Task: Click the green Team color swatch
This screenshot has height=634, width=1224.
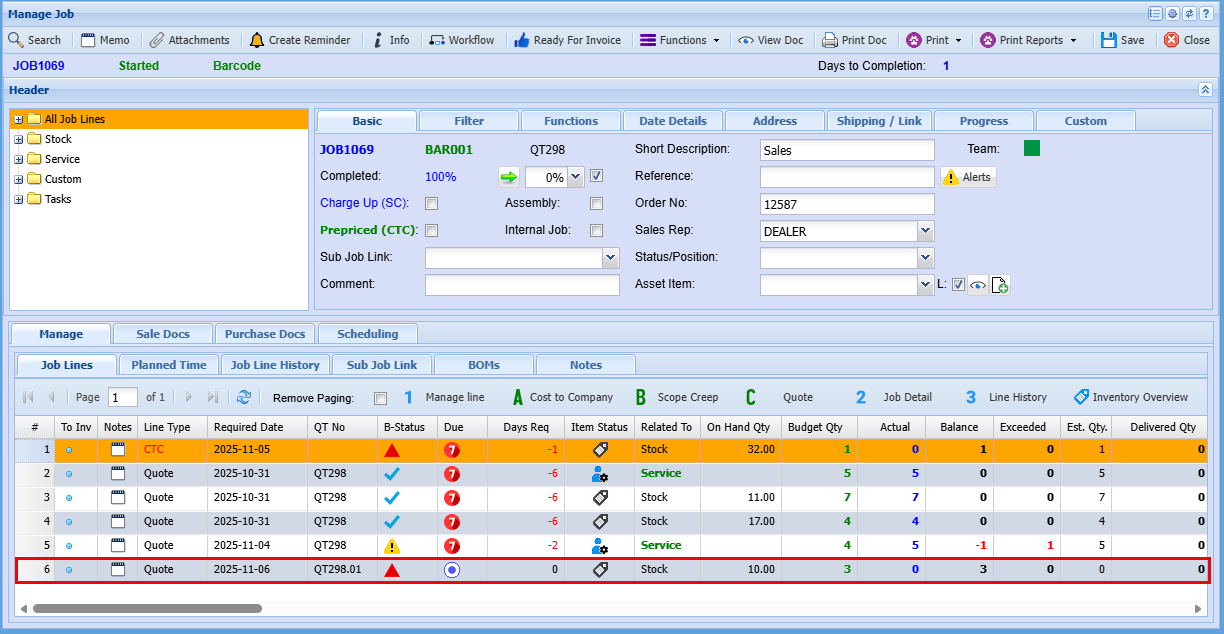Action: [1032, 149]
